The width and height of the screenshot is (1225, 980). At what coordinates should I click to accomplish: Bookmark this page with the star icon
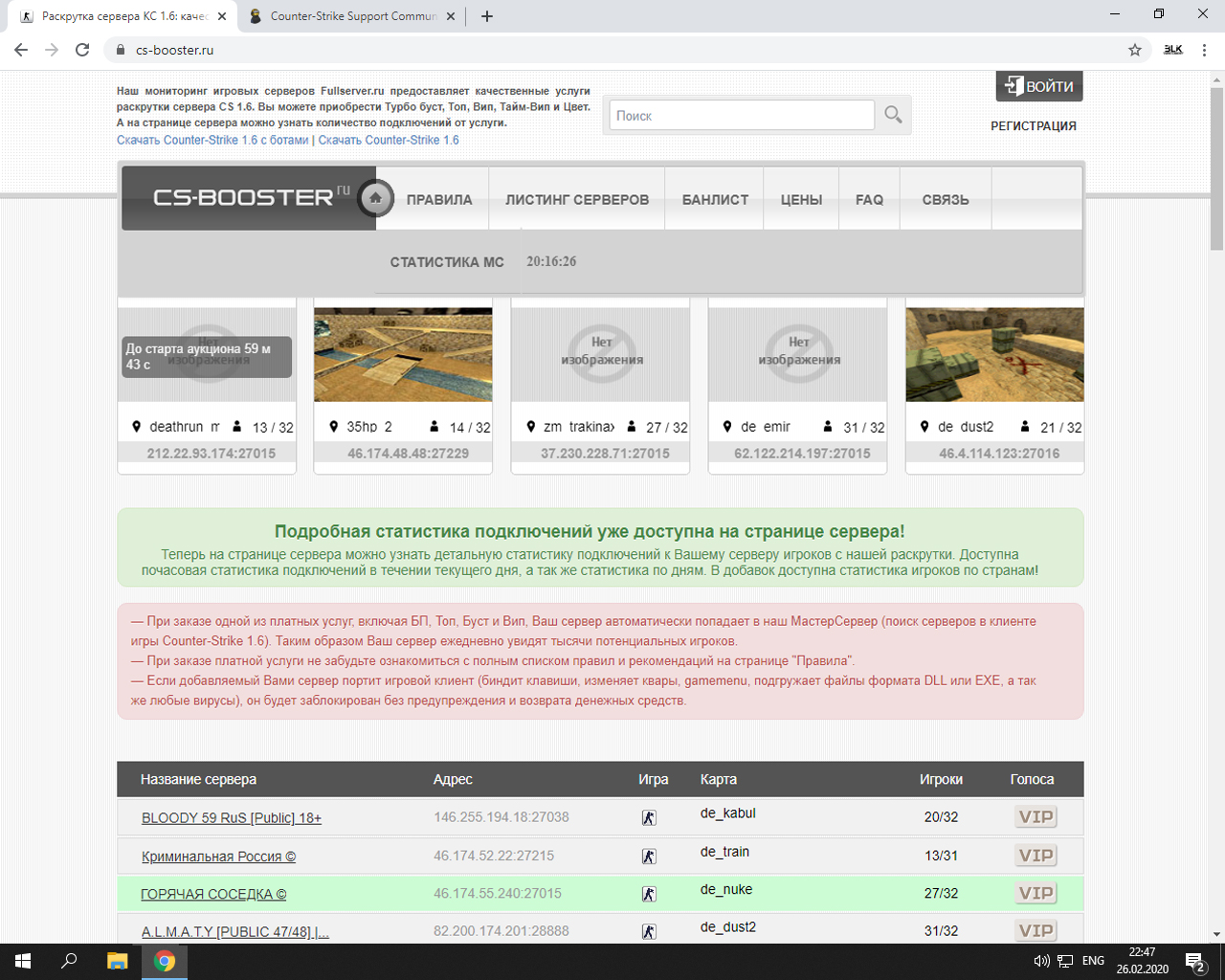click(1135, 50)
